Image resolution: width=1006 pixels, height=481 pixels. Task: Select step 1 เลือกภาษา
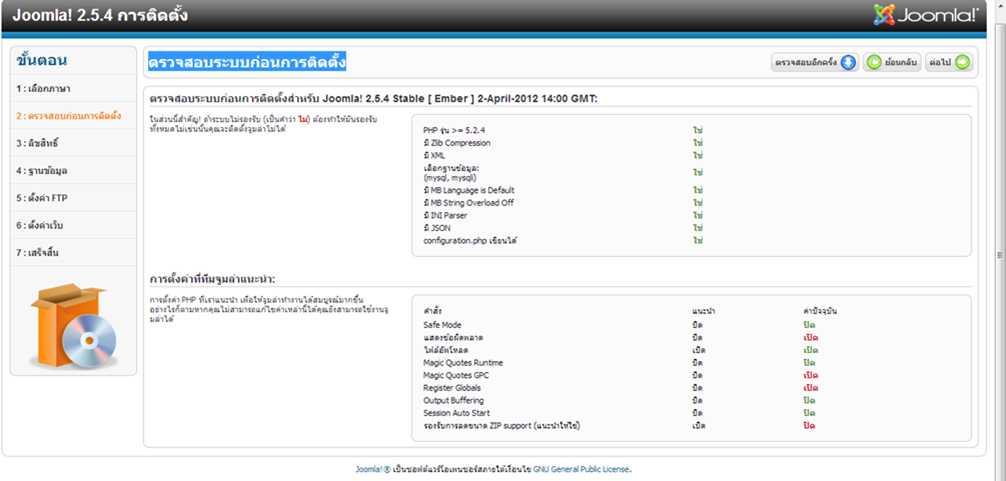point(44,89)
